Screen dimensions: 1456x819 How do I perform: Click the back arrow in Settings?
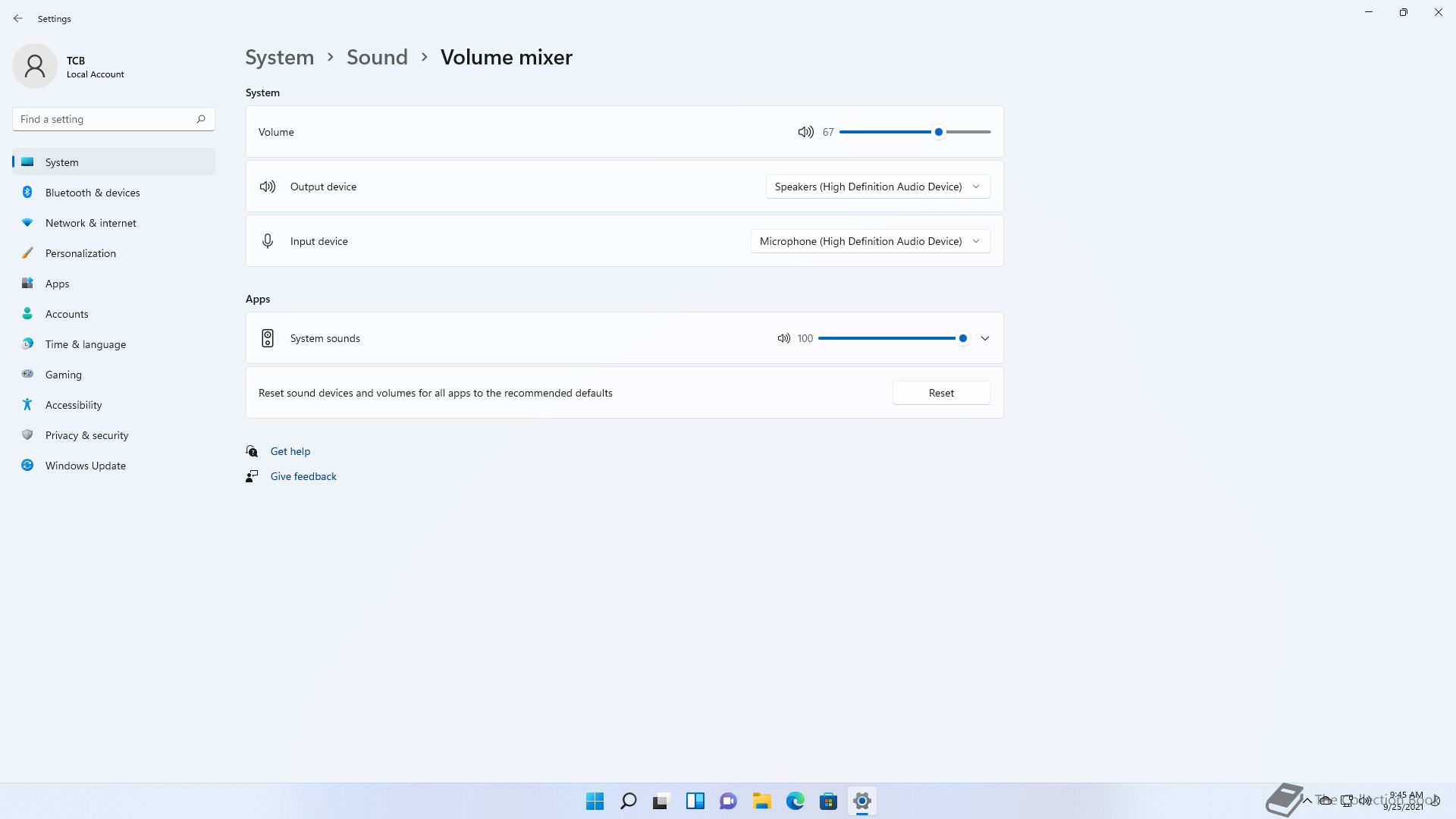click(x=18, y=18)
